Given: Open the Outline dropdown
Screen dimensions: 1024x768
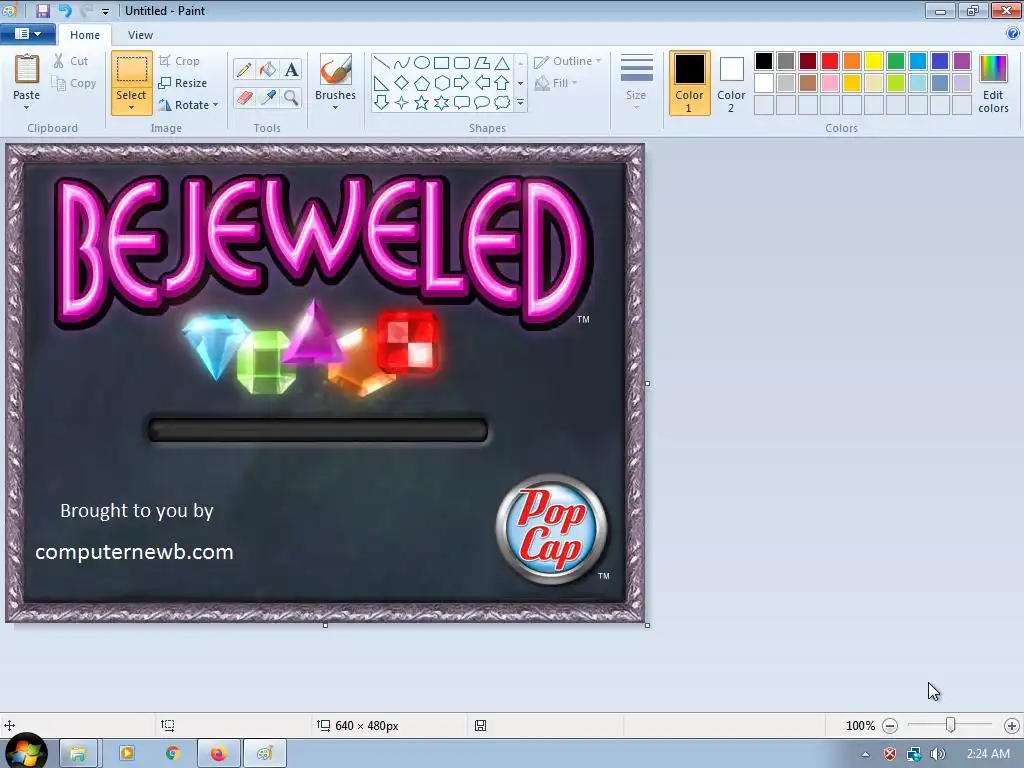Looking at the screenshot, I should tap(568, 61).
